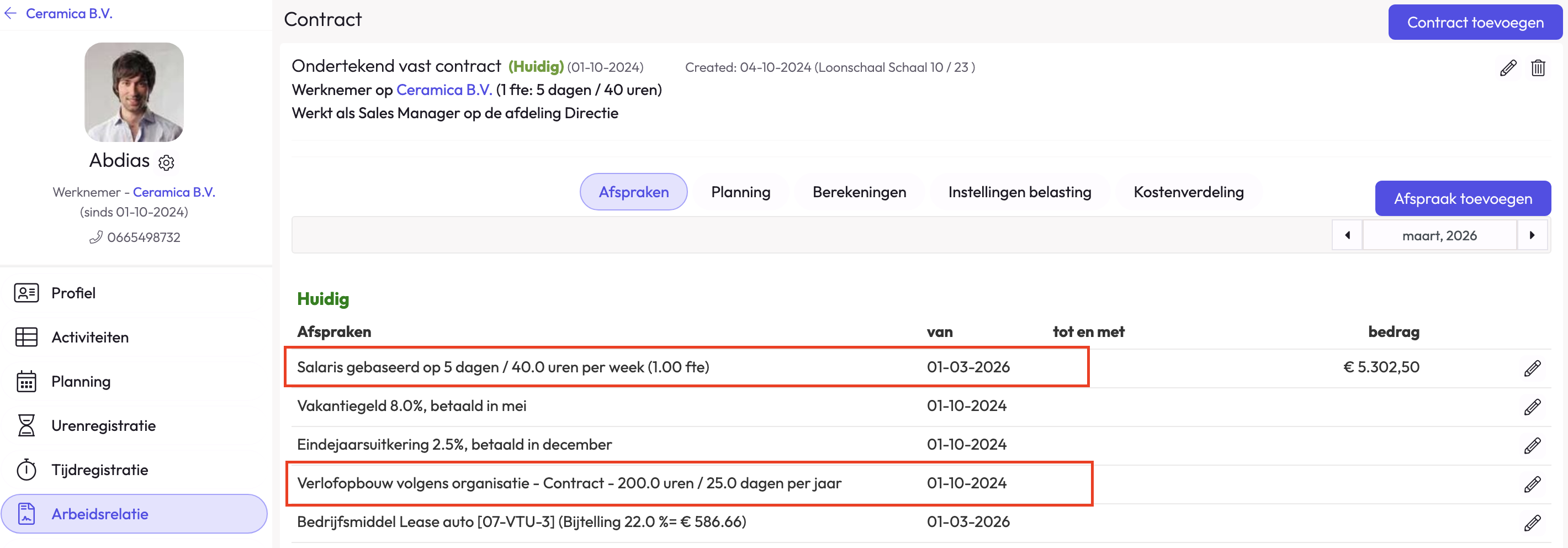The width and height of the screenshot is (1568, 548).
Task: Open the Kostenverdeling tab
Action: (1188, 192)
